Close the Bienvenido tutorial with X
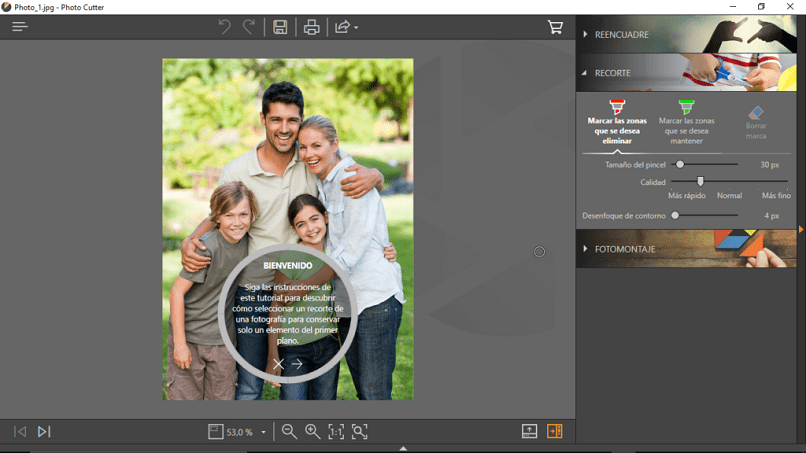Image resolution: width=806 pixels, height=453 pixels. click(x=278, y=364)
